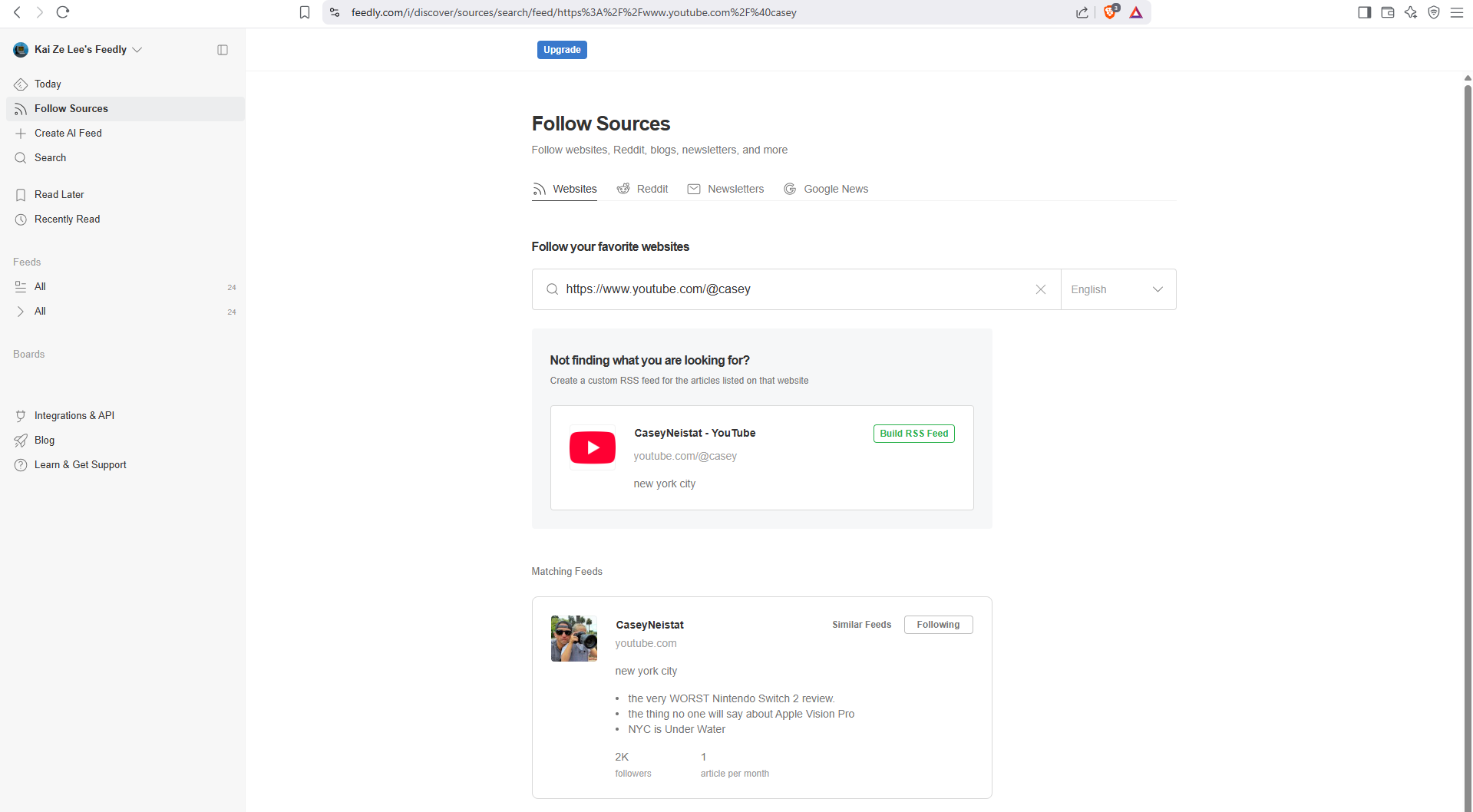Click '1 article per month' stat
The width and height of the screenshot is (1473, 812).
click(734, 765)
